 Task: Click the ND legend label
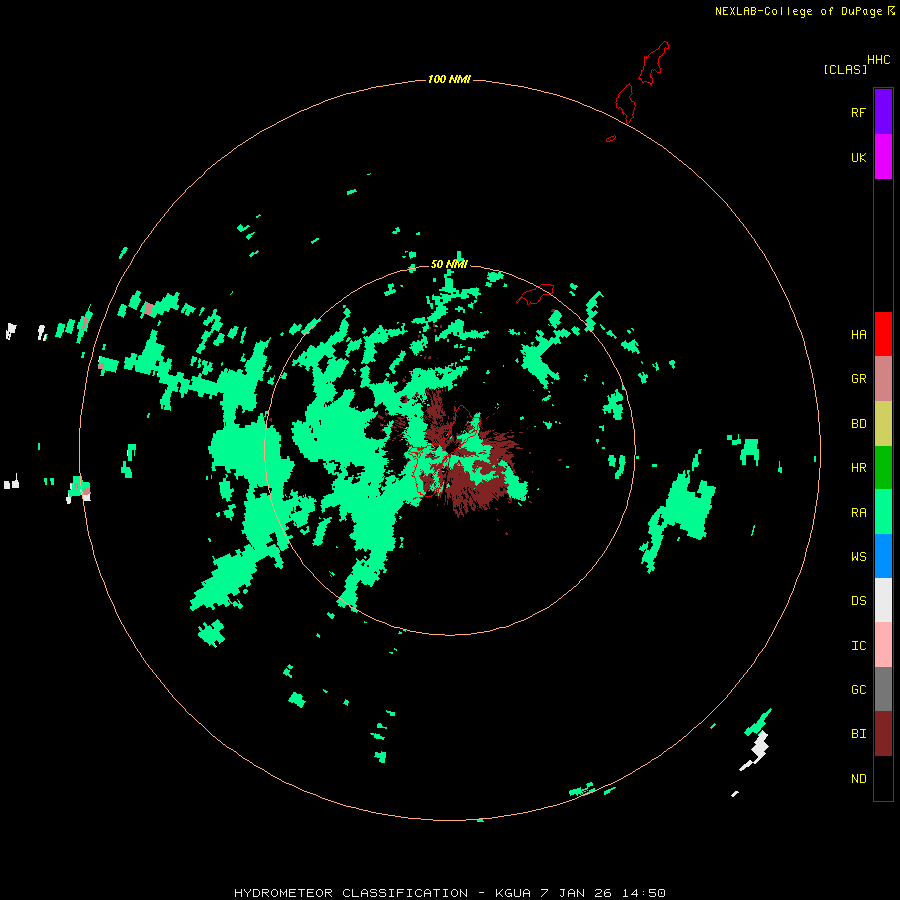click(x=858, y=779)
